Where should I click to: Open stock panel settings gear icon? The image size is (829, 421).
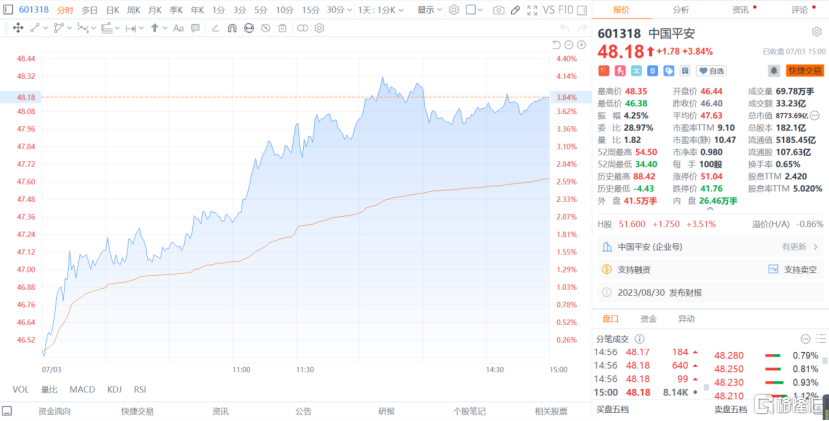816,31
